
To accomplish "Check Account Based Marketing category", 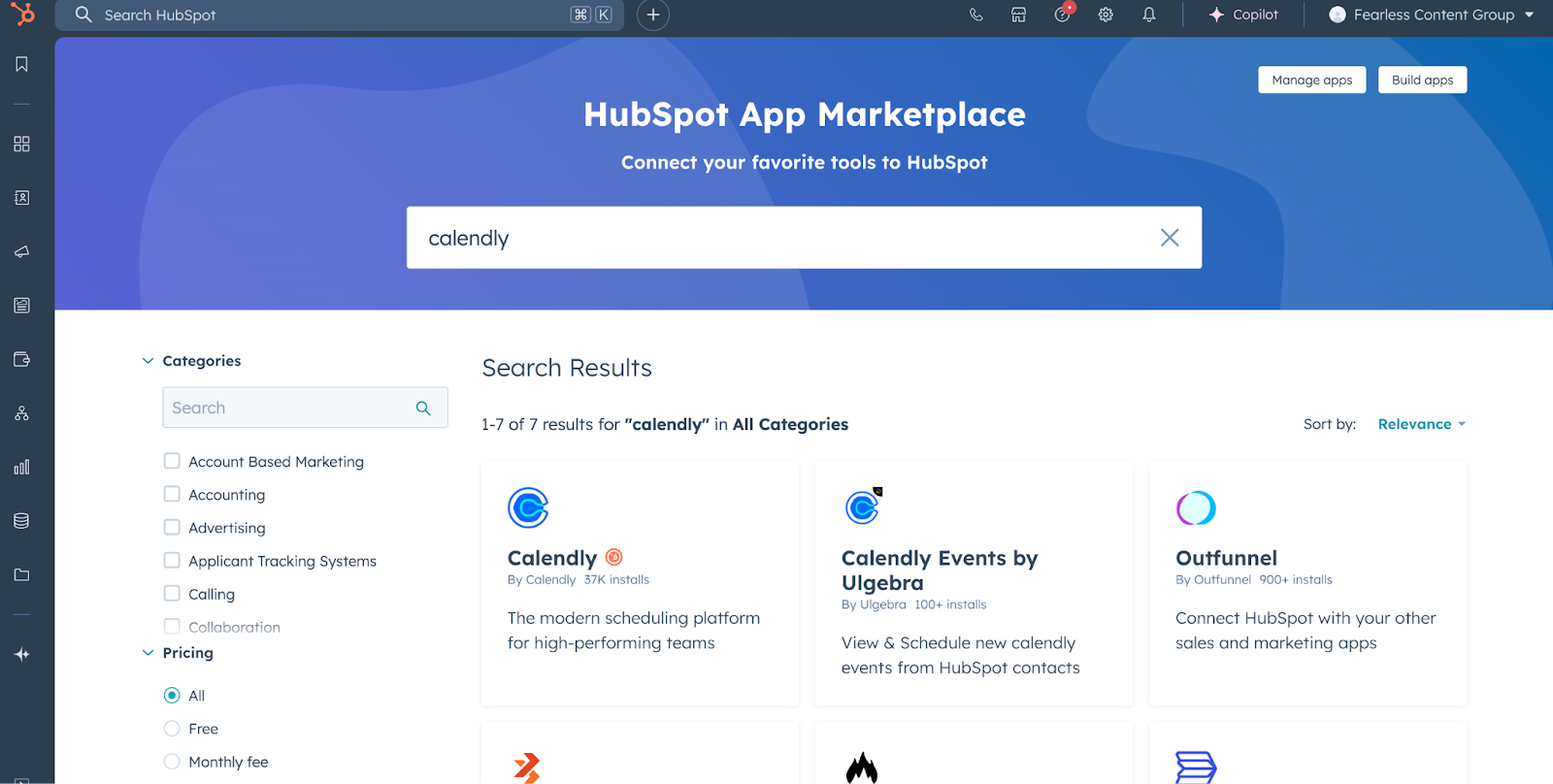I will pyautogui.click(x=172, y=461).
